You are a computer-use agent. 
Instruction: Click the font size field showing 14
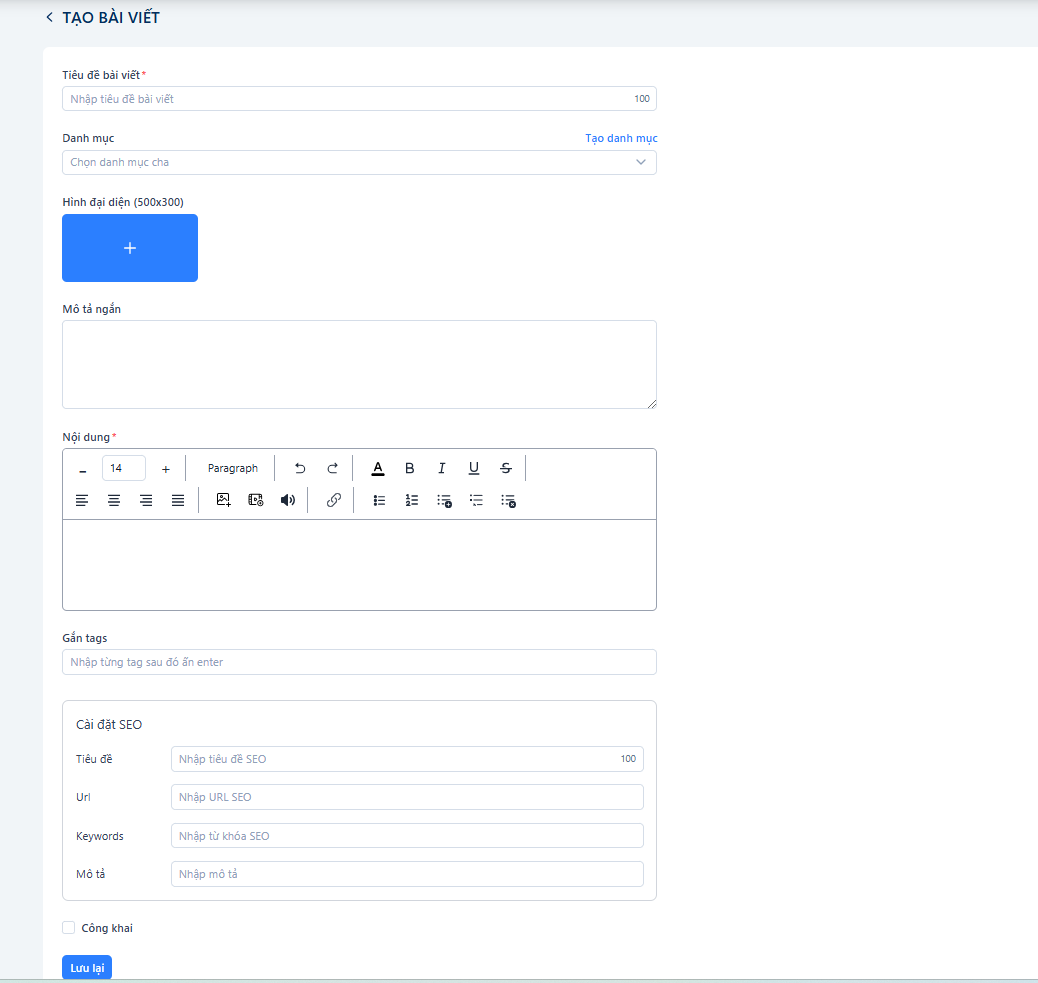[x=124, y=468]
